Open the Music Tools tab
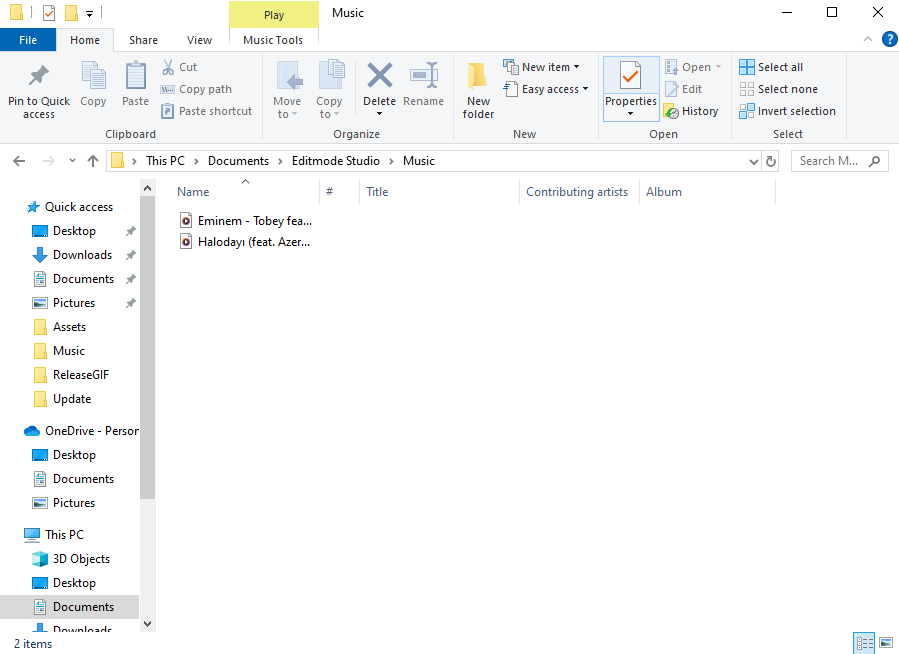This screenshot has height=654, width=899. point(273,40)
